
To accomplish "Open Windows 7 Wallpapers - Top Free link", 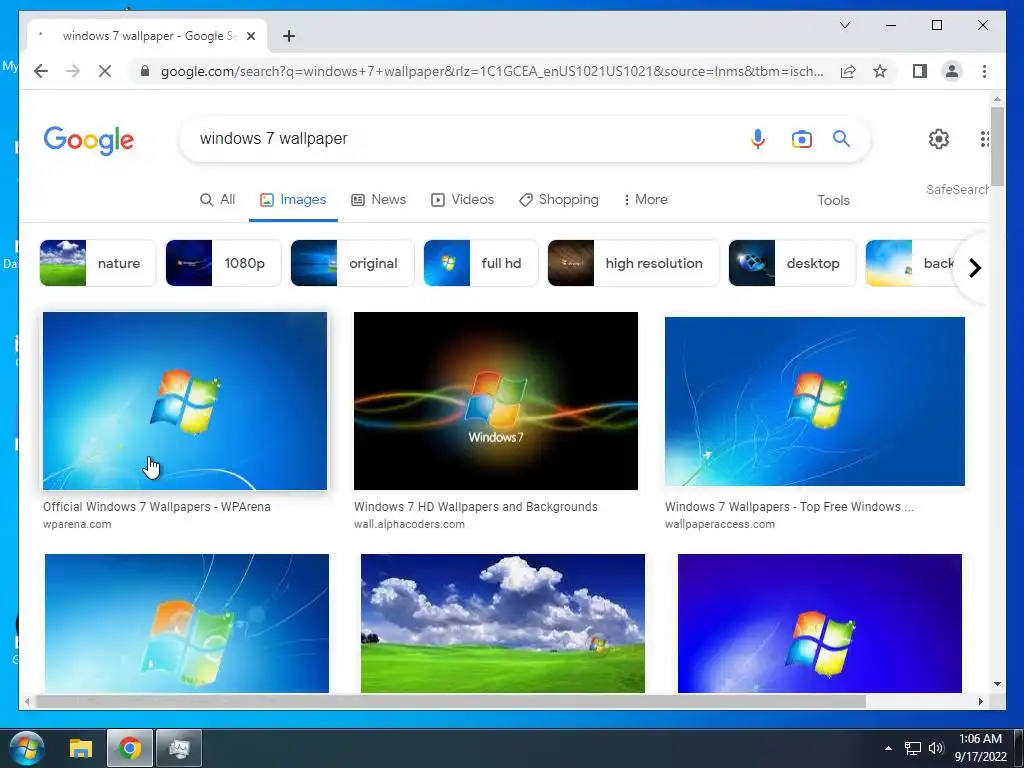I will pyautogui.click(x=789, y=507).
